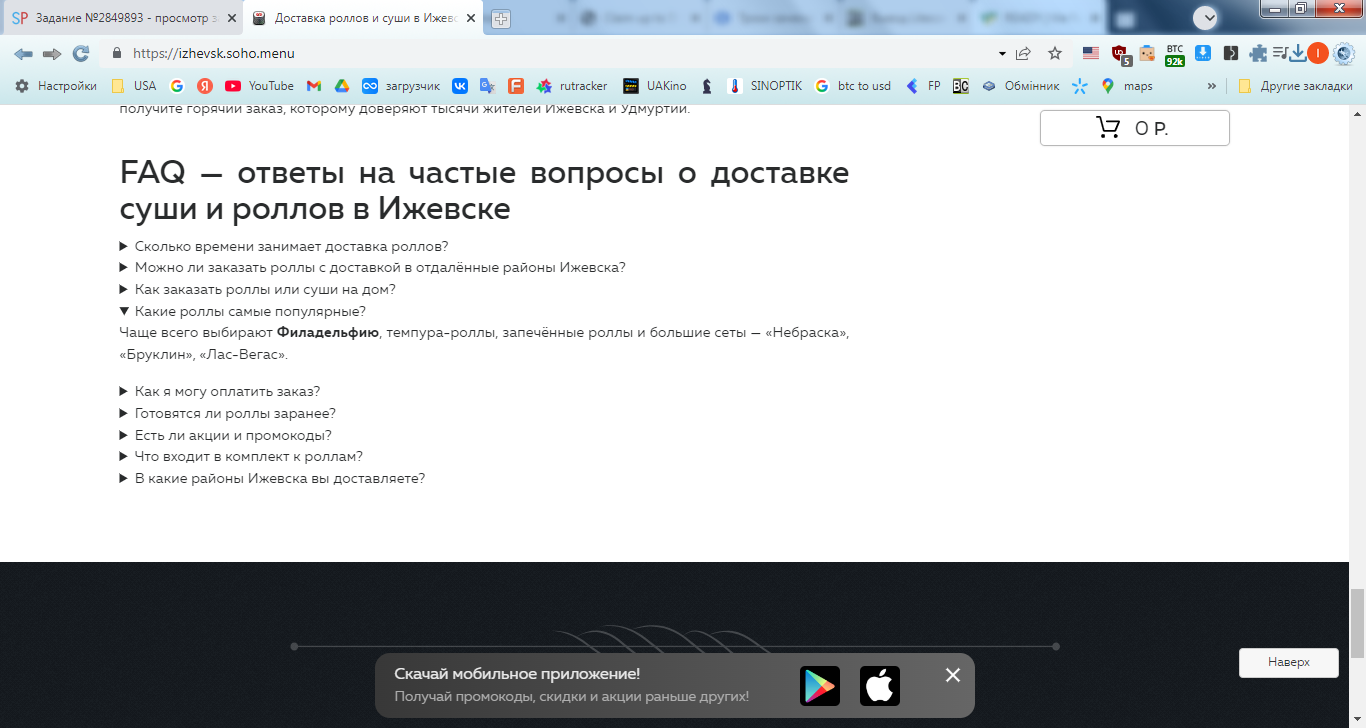Open the rutracker bookmark
Viewport: 1366px width, 728px height.
(572, 86)
